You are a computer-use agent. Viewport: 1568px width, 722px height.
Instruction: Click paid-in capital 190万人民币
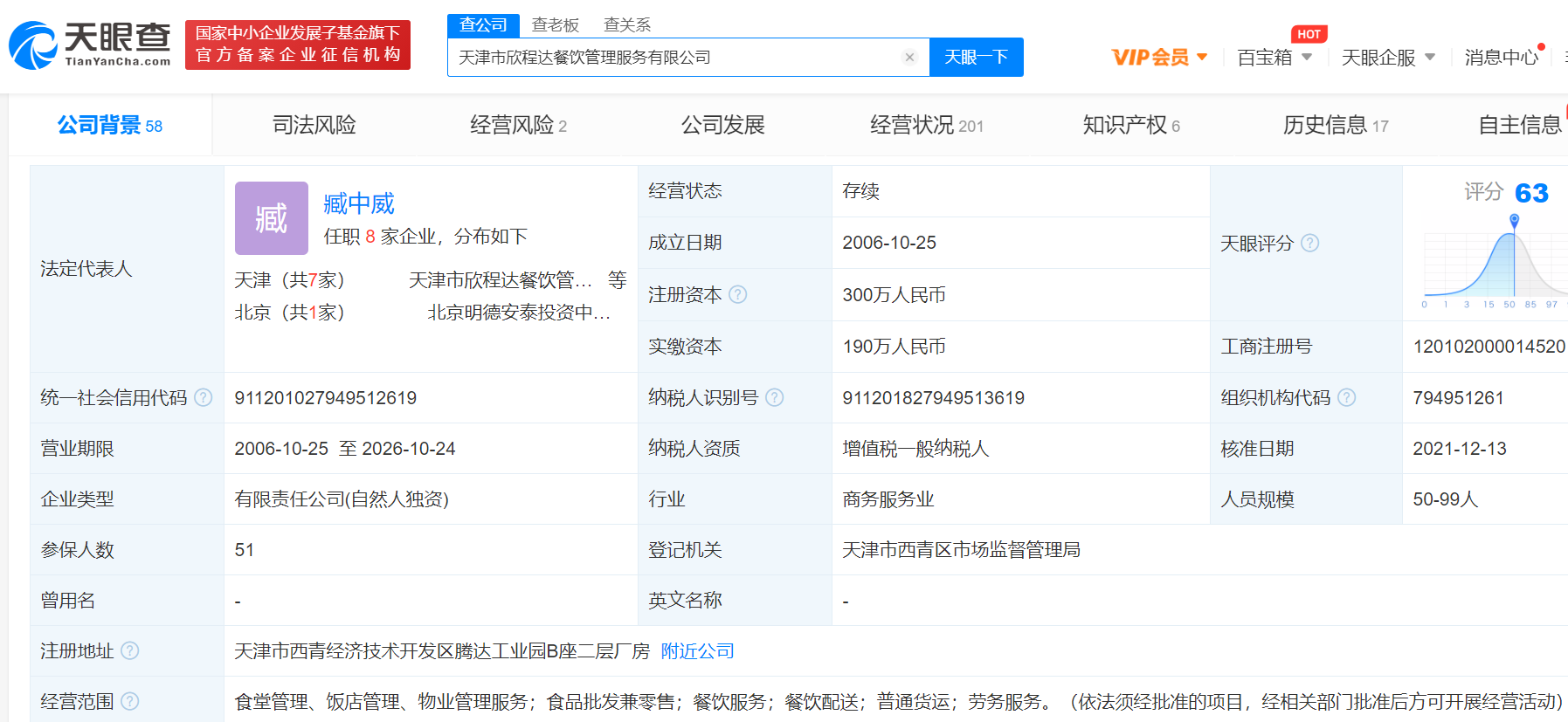click(895, 347)
